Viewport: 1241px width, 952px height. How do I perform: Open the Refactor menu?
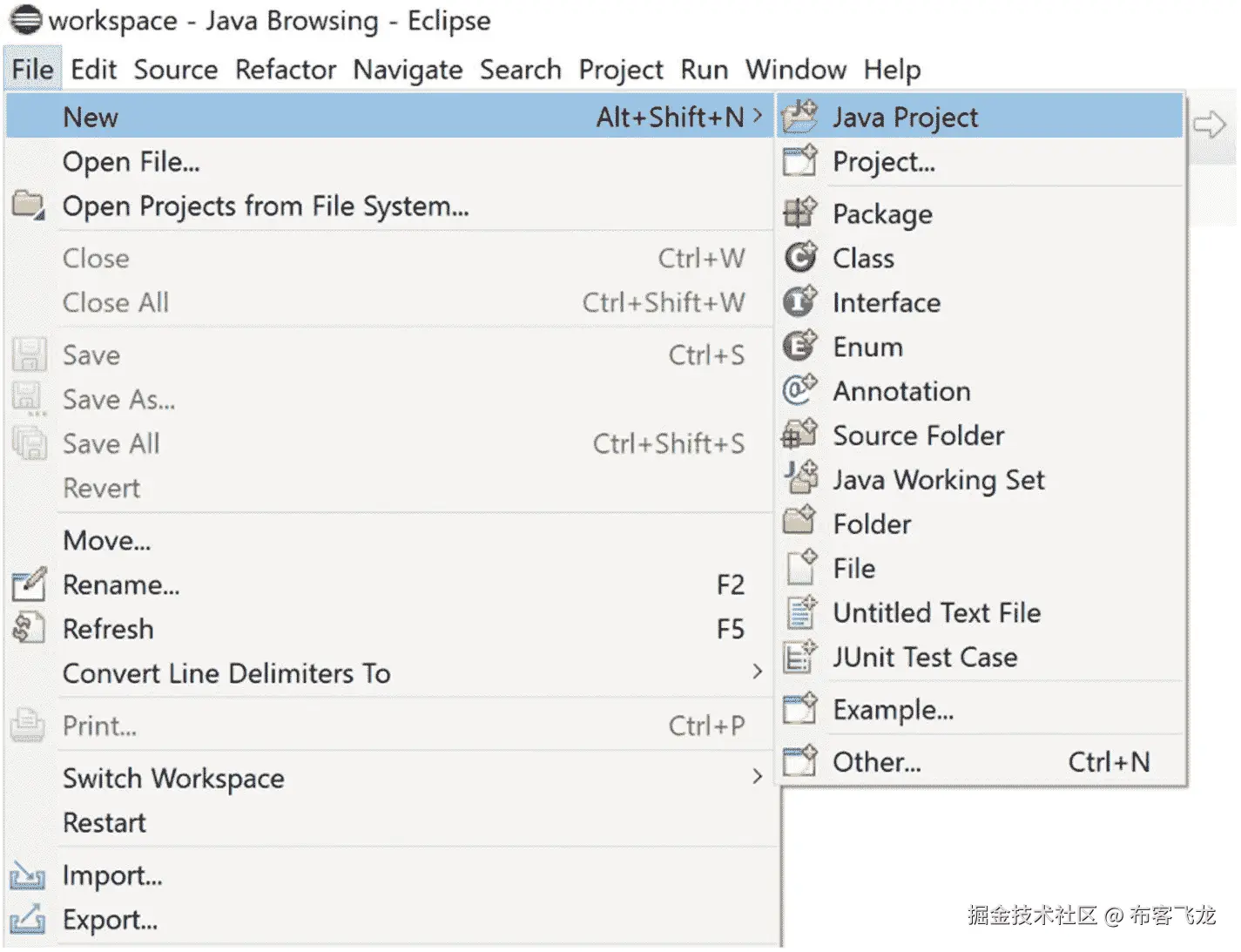[x=285, y=70]
